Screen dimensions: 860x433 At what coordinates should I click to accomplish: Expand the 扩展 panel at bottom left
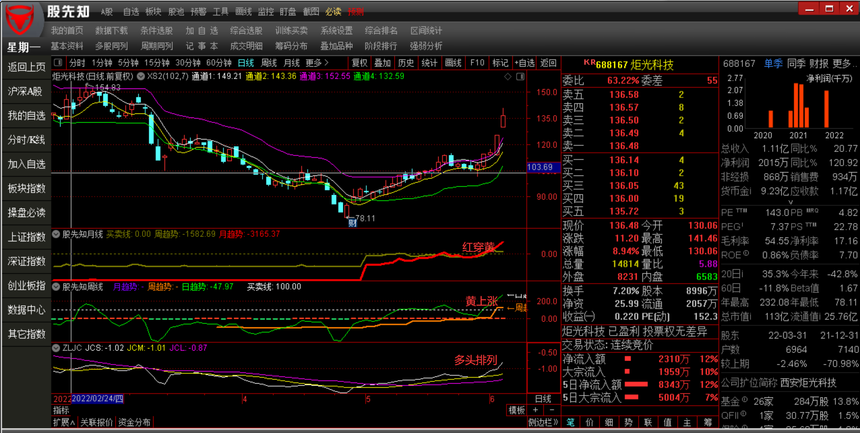[x=64, y=422]
